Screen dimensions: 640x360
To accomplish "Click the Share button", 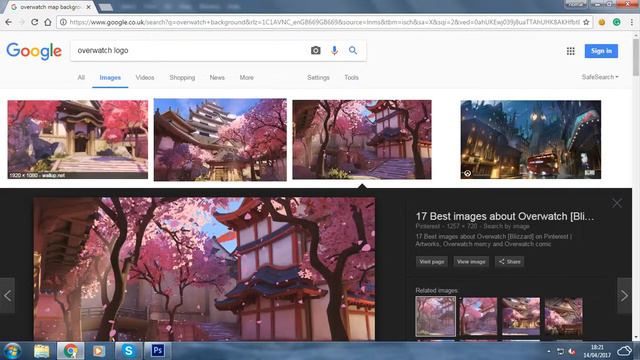I will point(509,262).
